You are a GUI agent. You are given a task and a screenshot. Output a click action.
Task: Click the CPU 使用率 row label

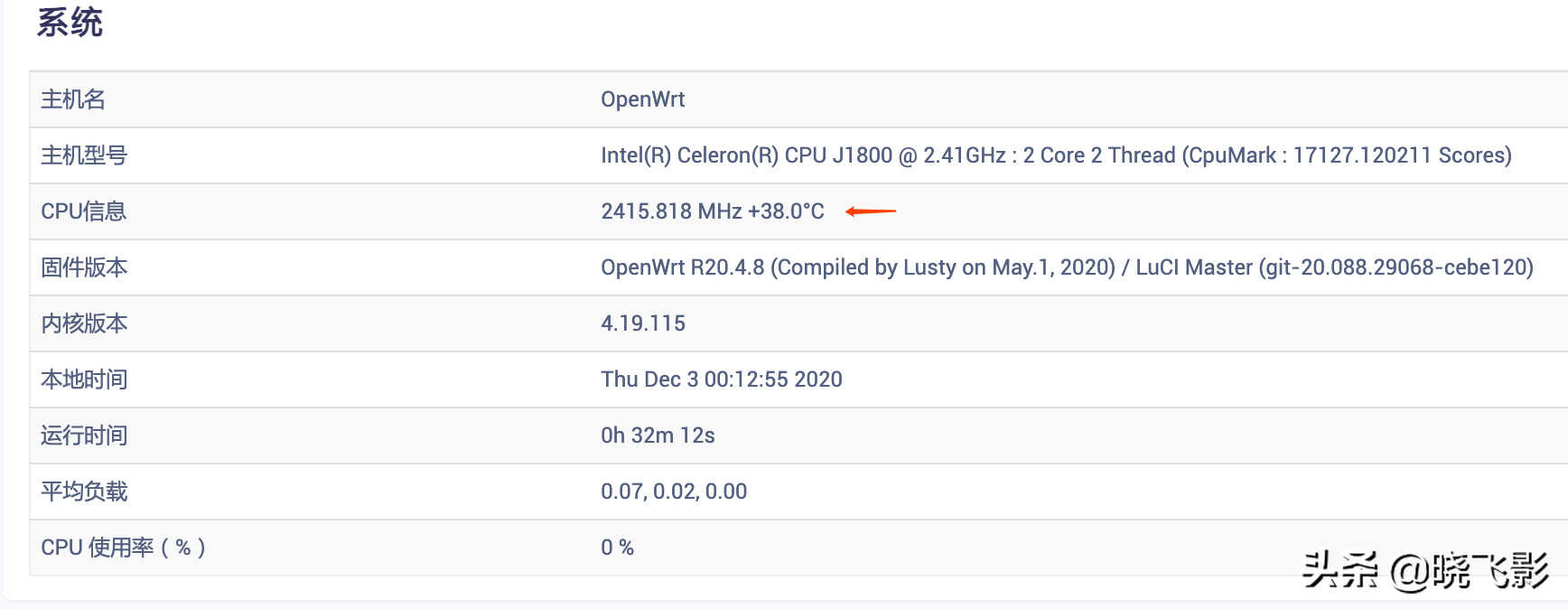pyautogui.click(x=123, y=548)
